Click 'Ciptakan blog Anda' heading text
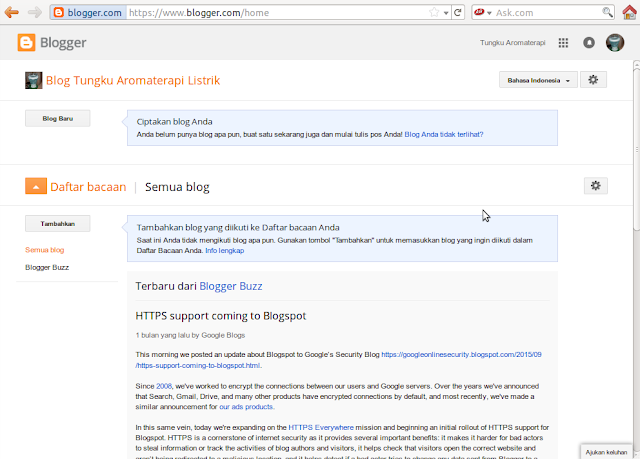640x459 pixels. (174, 122)
